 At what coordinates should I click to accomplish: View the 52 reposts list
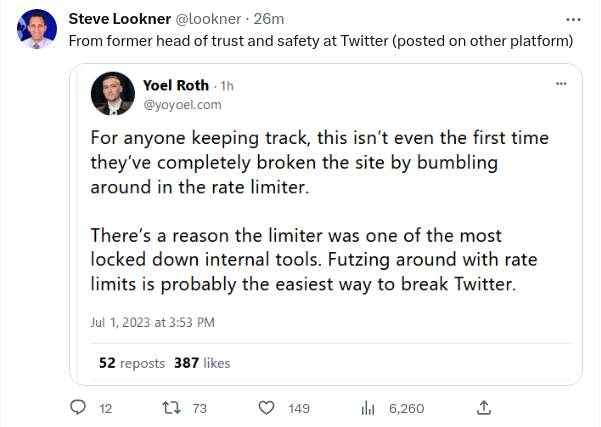click(132, 363)
